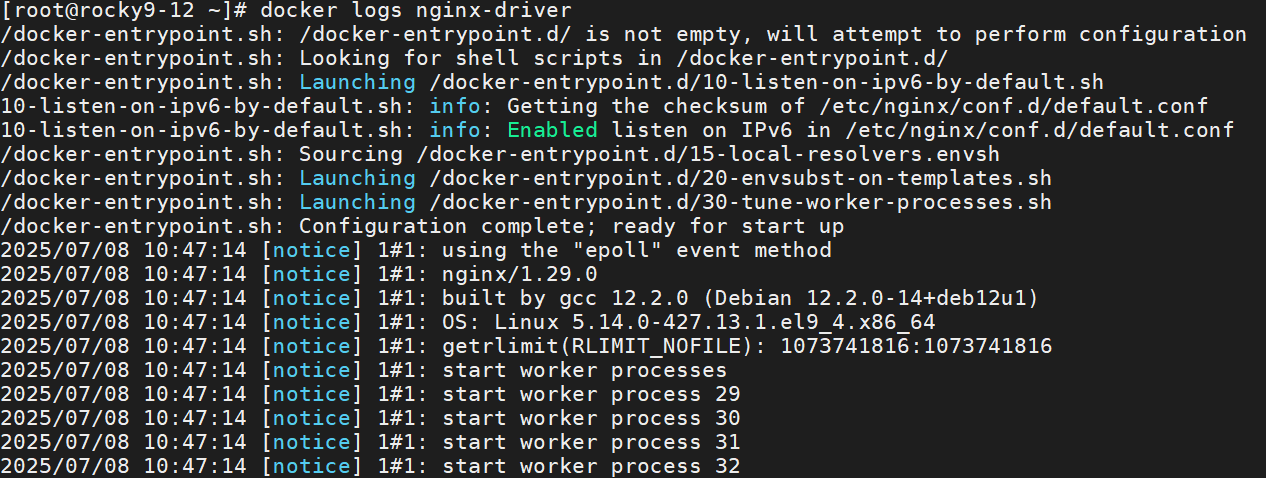The width and height of the screenshot is (1266, 478).
Task: Click "listen on IPv6 in /etc/nginx/conf.d/default.conf" text
Action: click(923, 131)
